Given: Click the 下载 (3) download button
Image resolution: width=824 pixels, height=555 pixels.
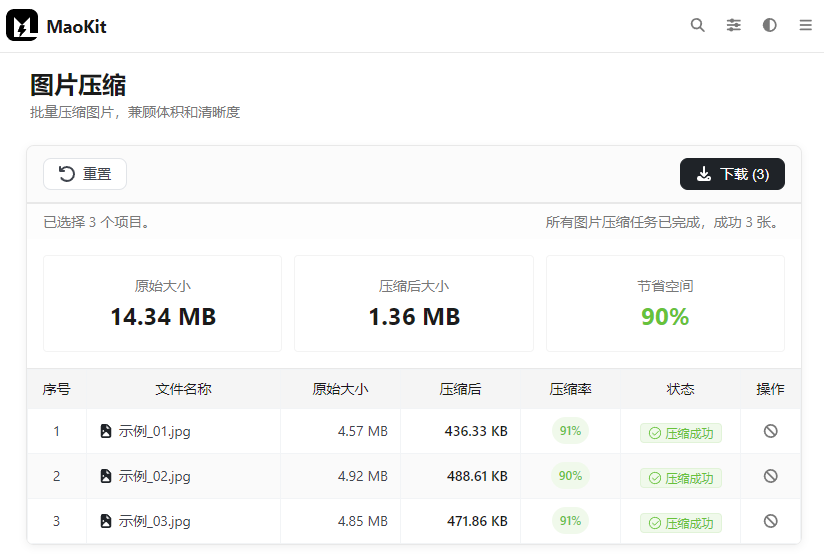Looking at the screenshot, I should [732, 174].
